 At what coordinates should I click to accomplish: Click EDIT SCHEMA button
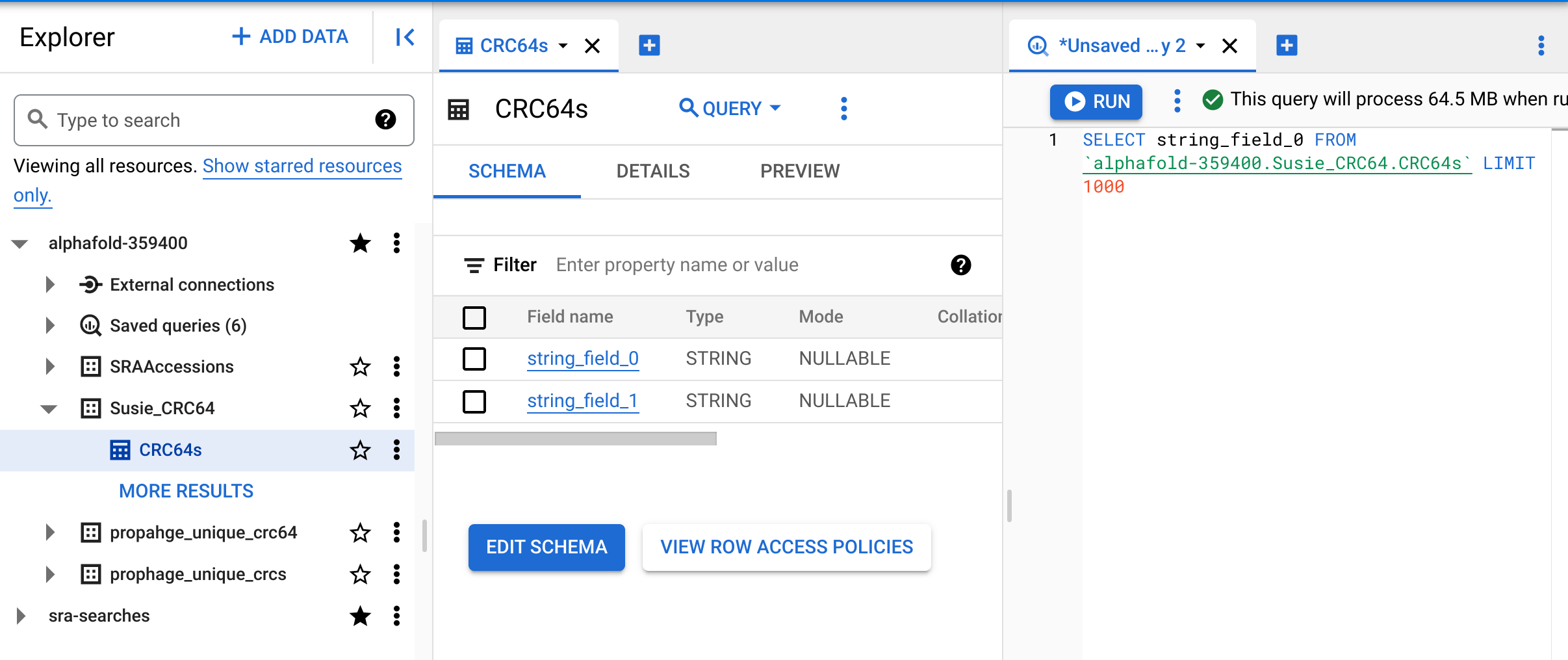coord(546,548)
